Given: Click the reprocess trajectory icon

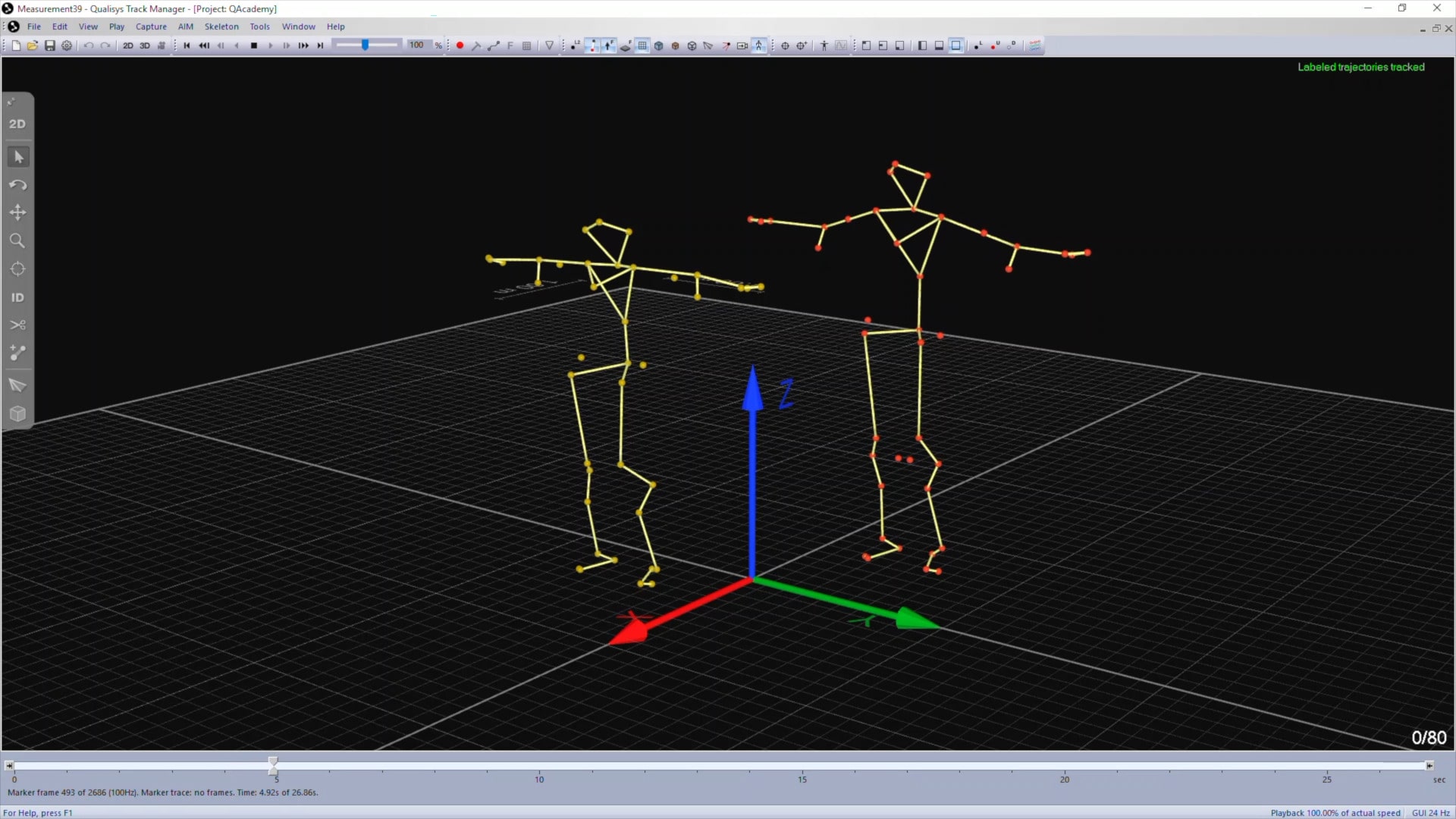Looking at the screenshot, I should tap(494, 45).
